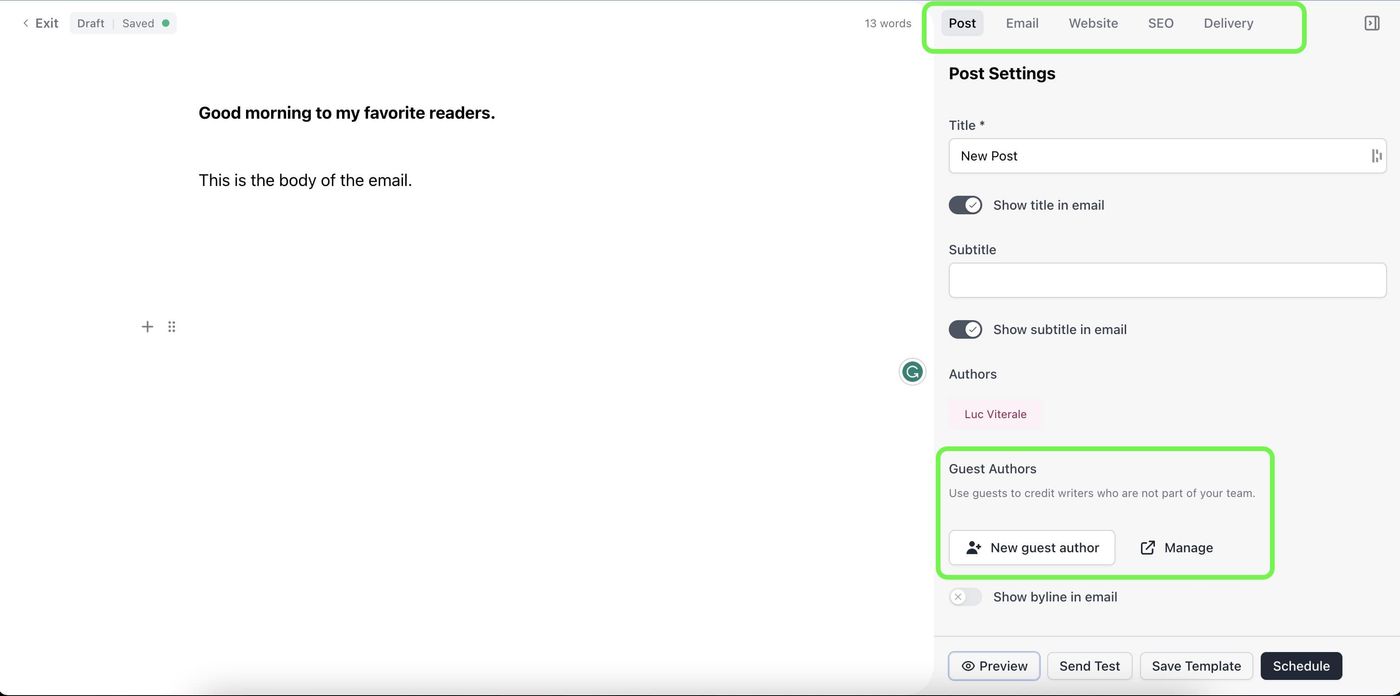Viewport: 1400px width, 696px height.
Task: Click the Title input field
Action: coord(1167,156)
